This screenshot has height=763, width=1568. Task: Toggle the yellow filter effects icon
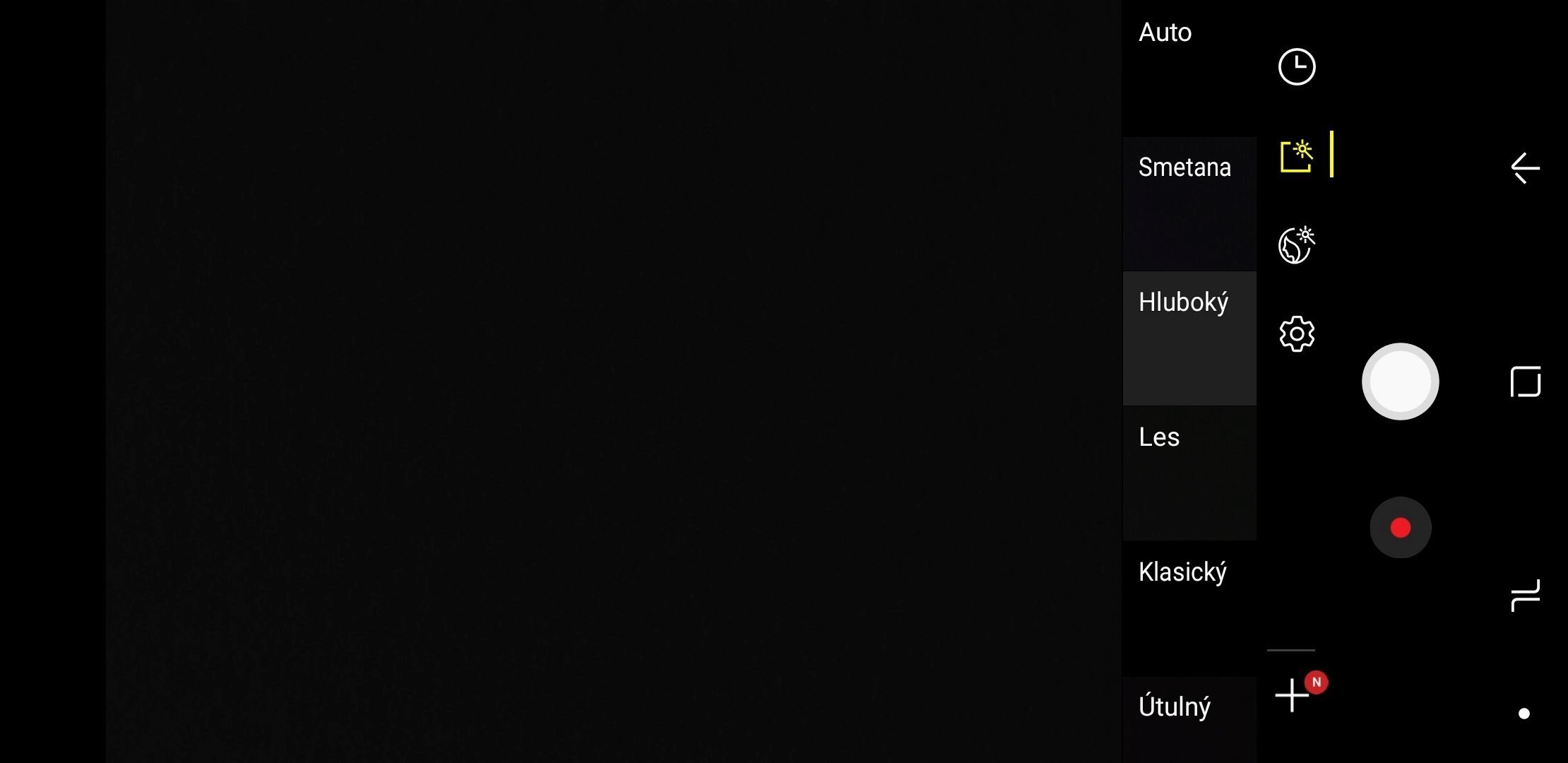tap(1297, 156)
